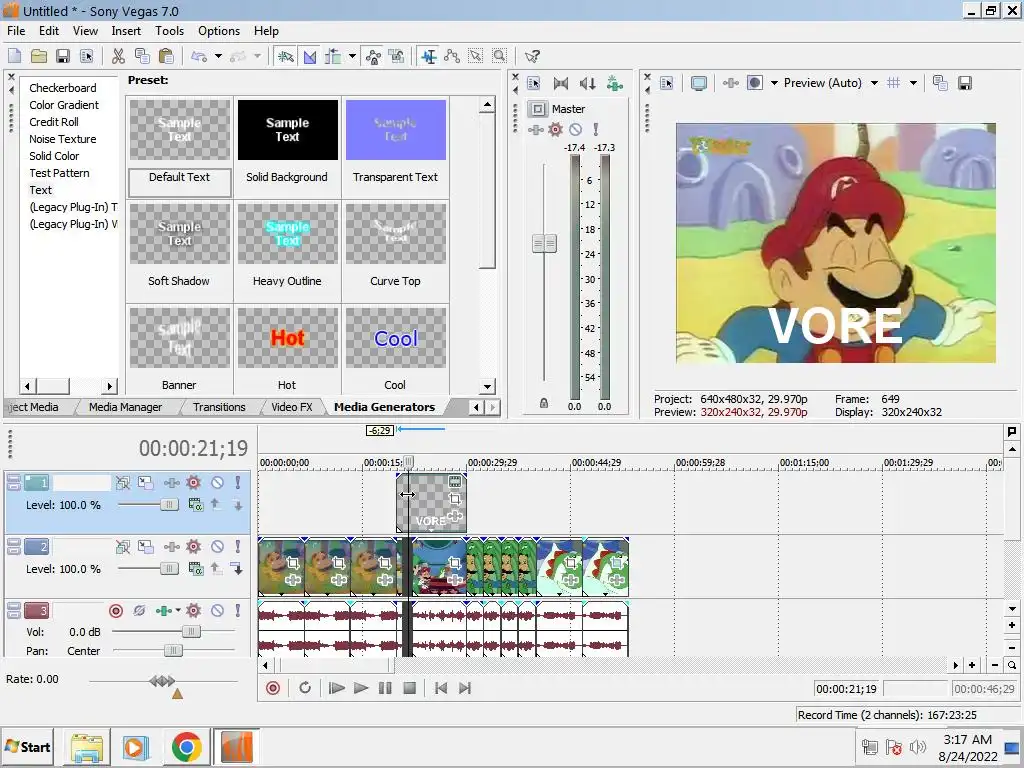This screenshot has width=1024, height=768.
Task: Click Dim Output icon in mixer
Action: [x=588, y=83]
